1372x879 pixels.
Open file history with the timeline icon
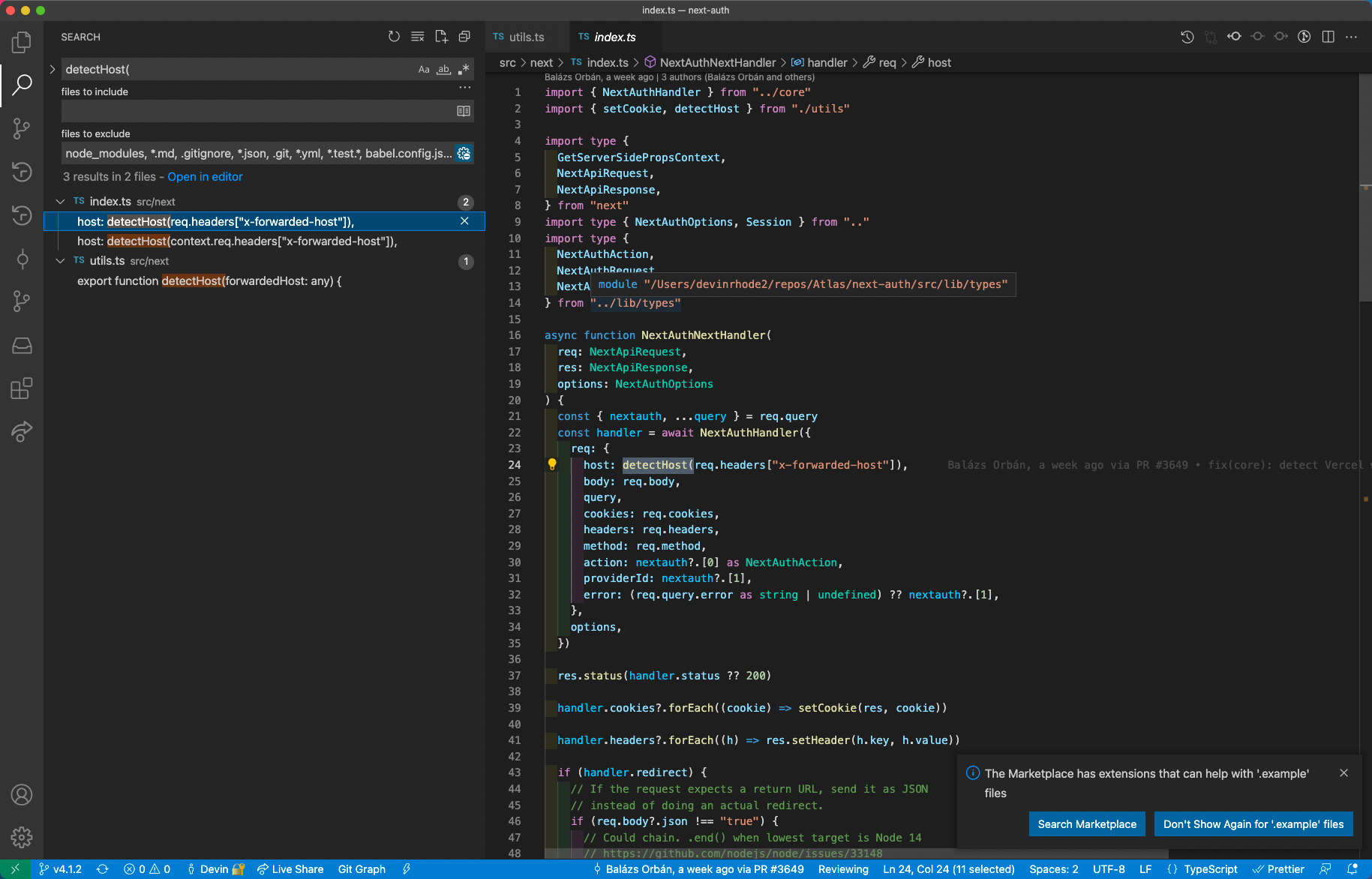(1187, 36)
